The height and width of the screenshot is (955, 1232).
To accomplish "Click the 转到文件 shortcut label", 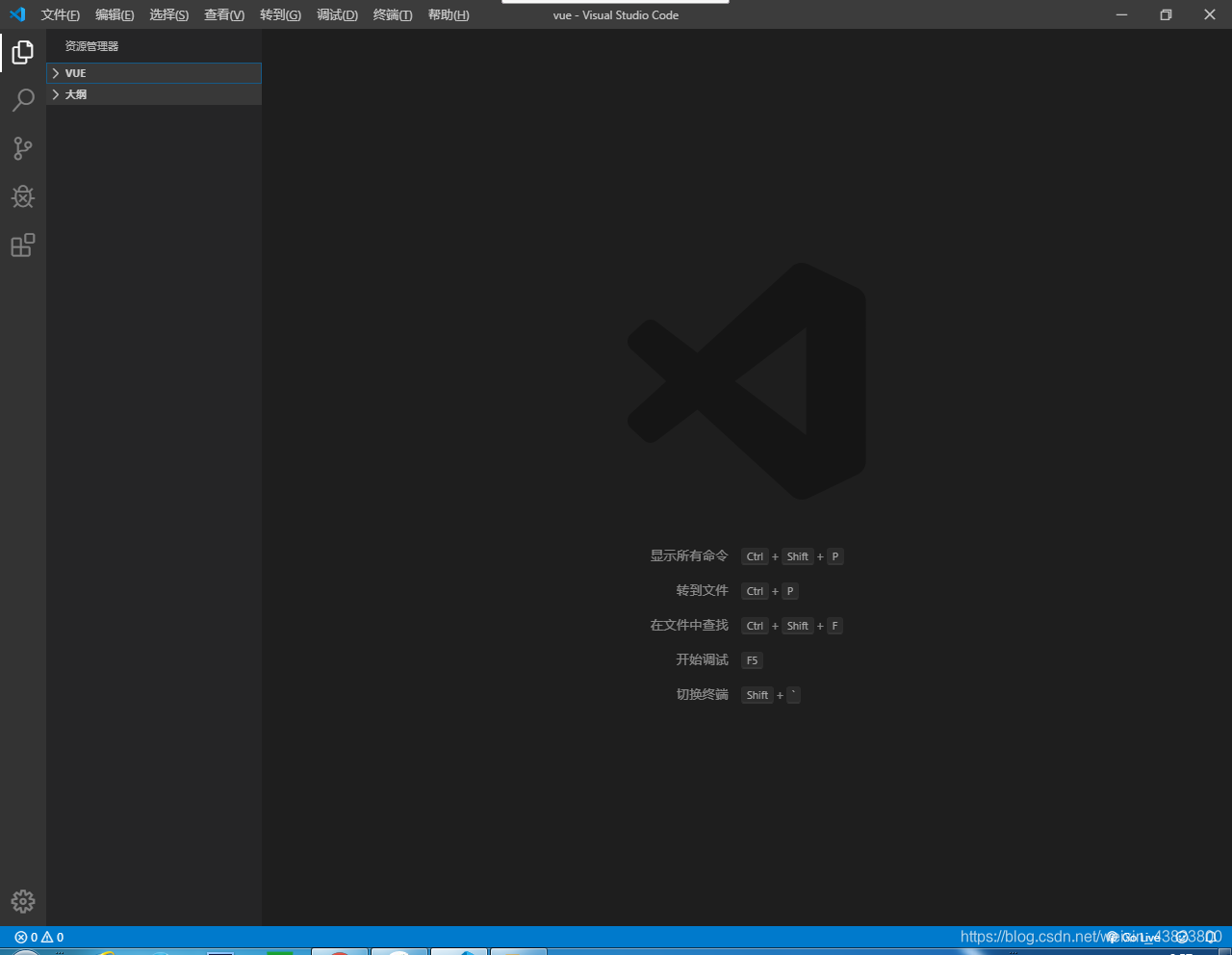I will (x=703, y=591).
